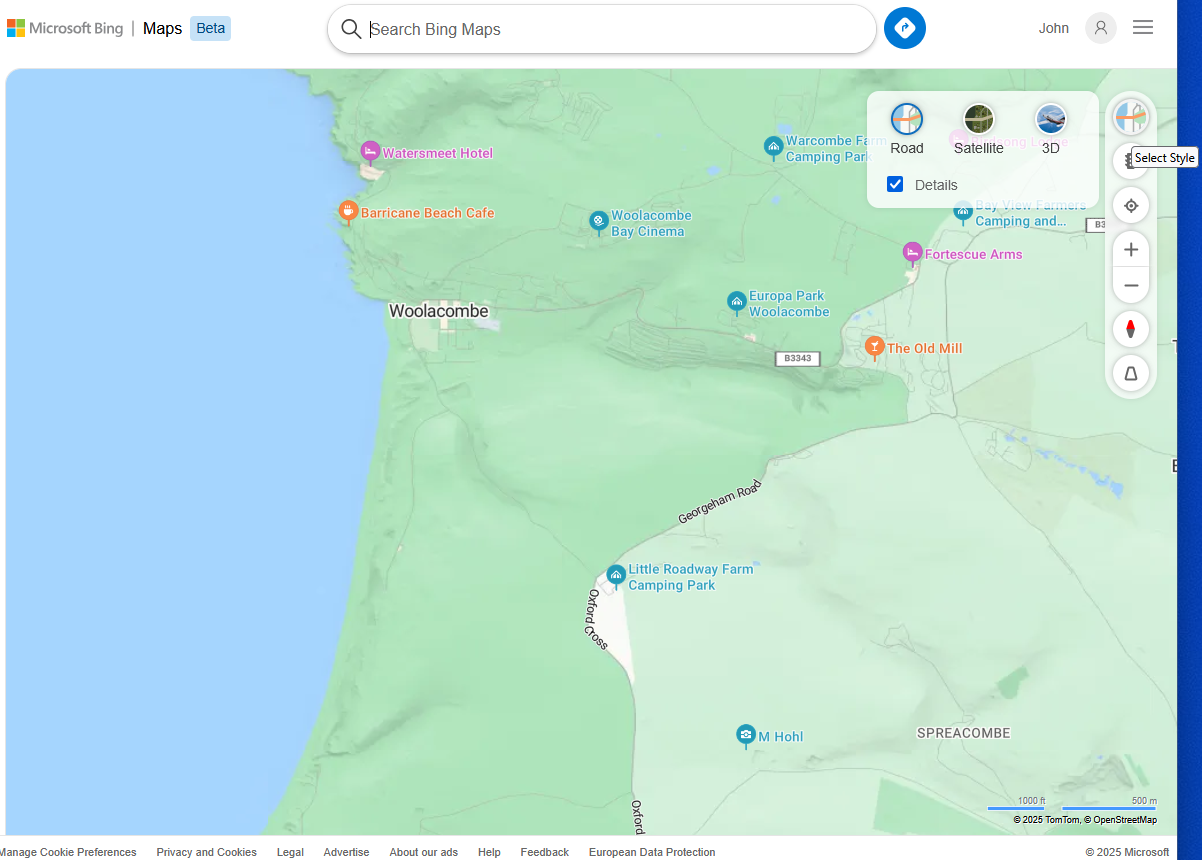Click the Directions button beside the search bar
The width and height of the screenshot is (1202, 860).
pyautogui.click(x=904, y=28)
